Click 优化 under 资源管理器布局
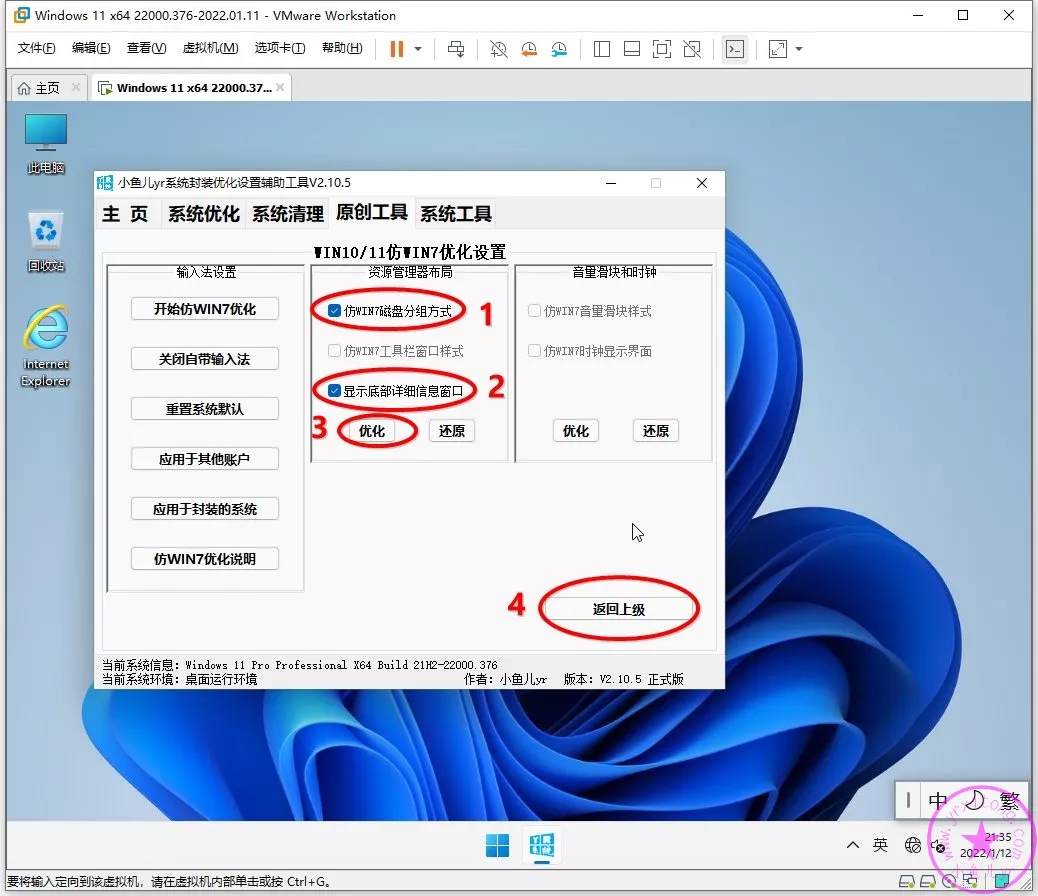Screen dimensions: 1038x896 coord(372,431)
